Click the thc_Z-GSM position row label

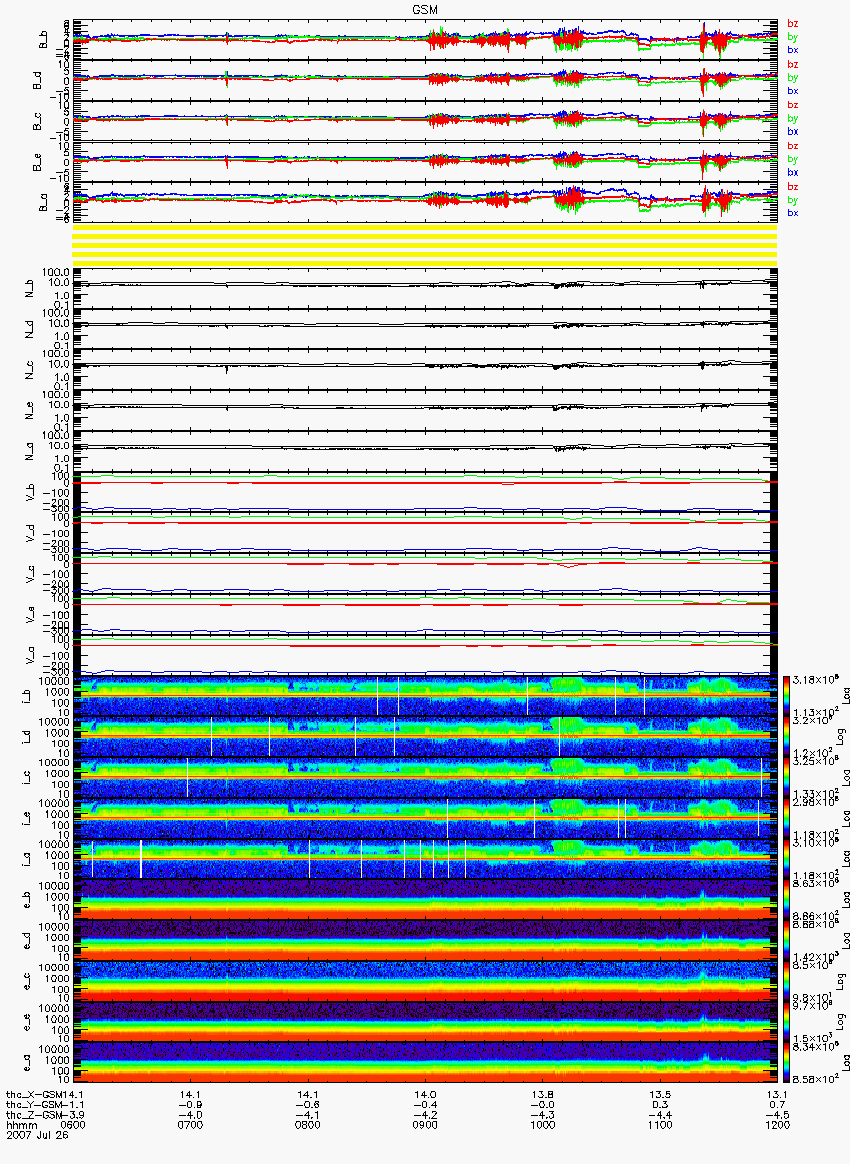pyautogui.click(x=33, y=1115)
